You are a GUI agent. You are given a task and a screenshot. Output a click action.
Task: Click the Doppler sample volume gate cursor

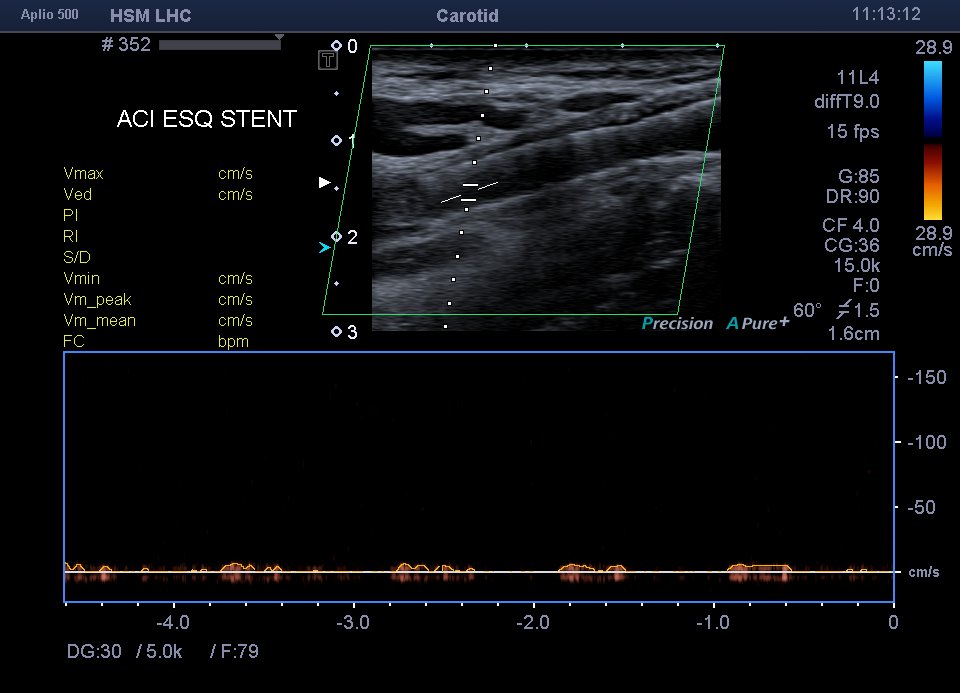coord(470,192)
